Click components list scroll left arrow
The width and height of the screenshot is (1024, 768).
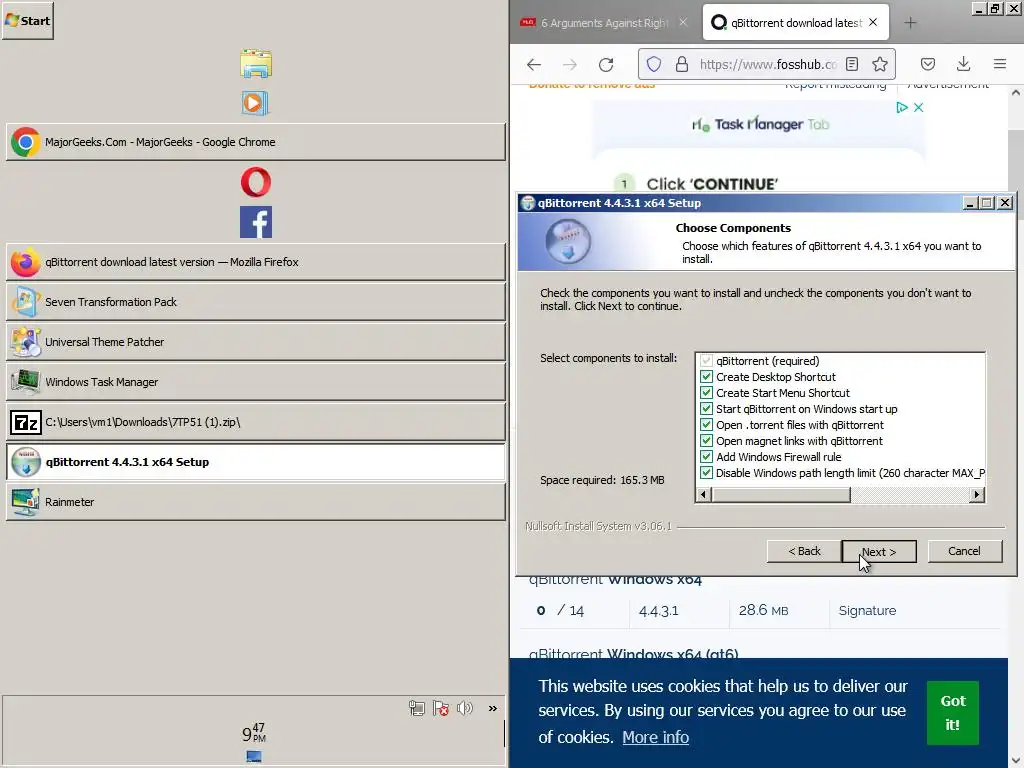[x=703, y=494]
